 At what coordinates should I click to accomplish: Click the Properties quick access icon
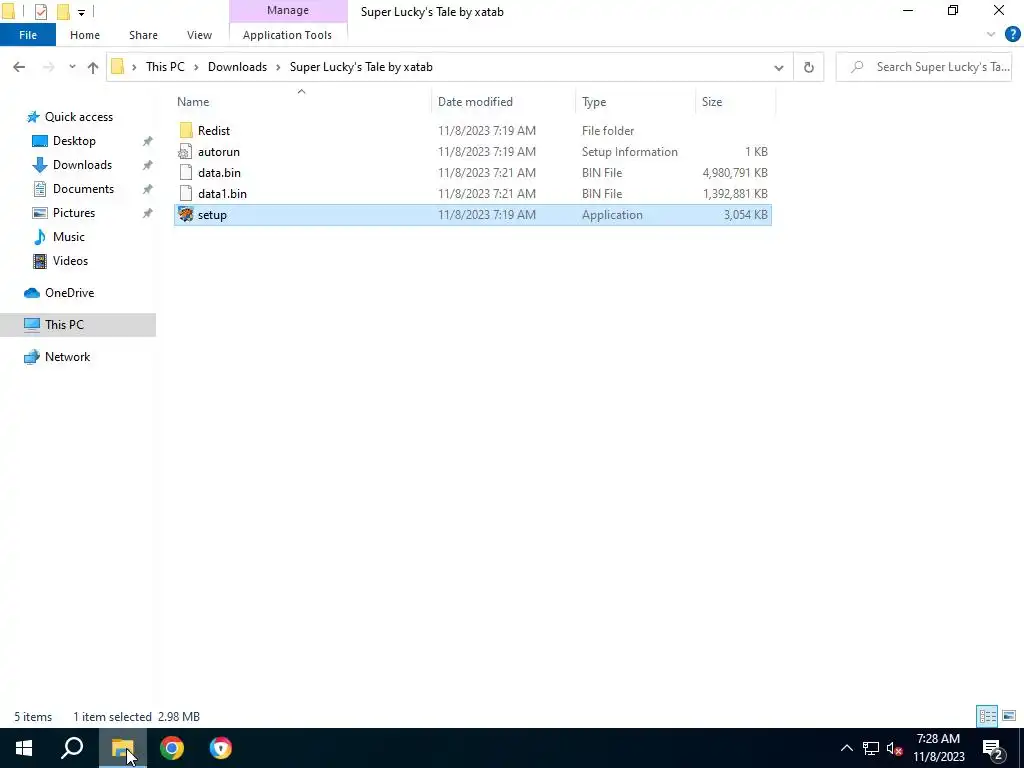click(x=40, y=11)
